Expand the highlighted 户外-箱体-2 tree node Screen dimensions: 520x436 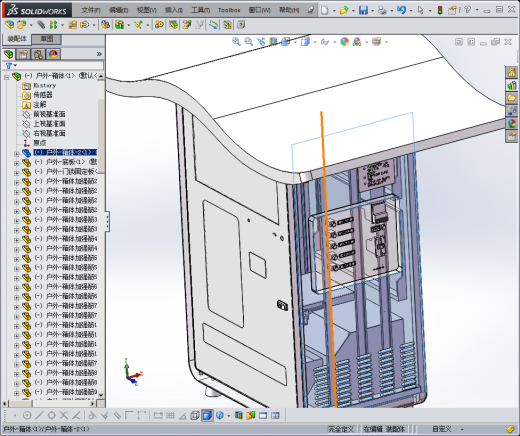[16, 154]
